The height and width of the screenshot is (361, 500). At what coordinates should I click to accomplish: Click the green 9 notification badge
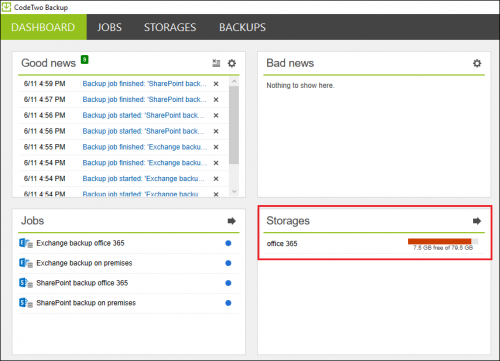pos(85,60)
